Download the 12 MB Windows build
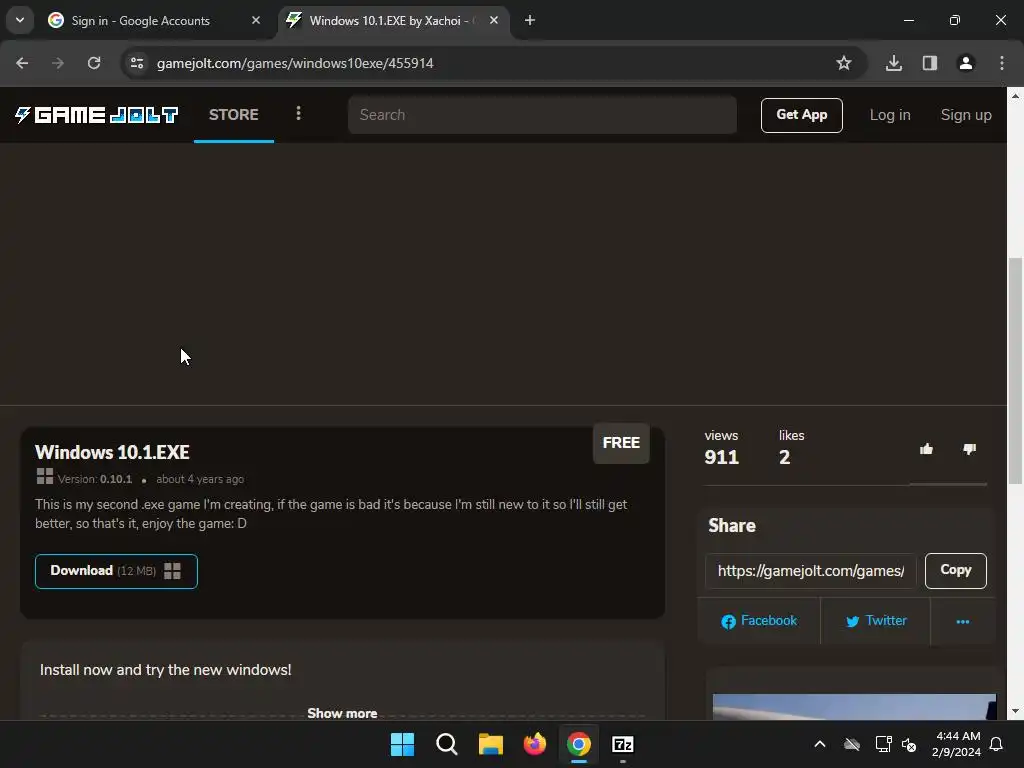 (116, 571)
